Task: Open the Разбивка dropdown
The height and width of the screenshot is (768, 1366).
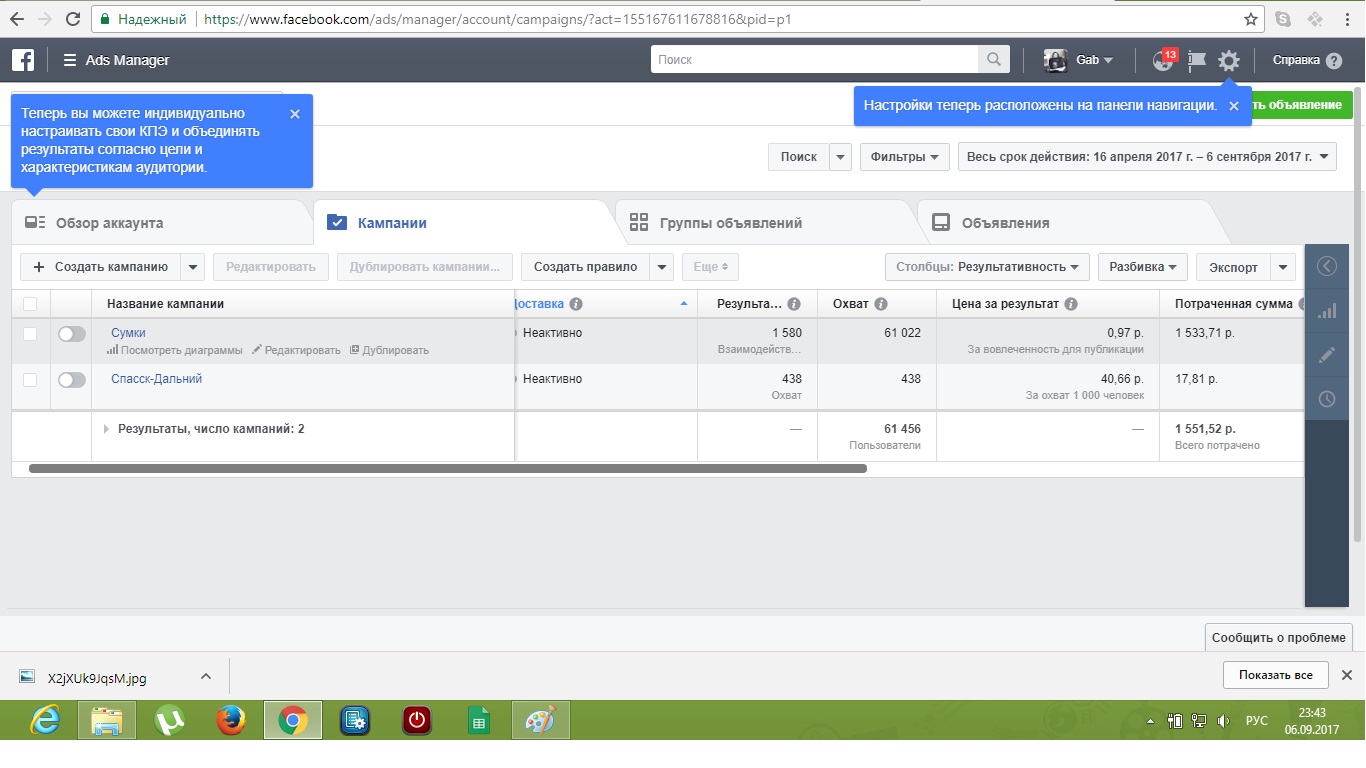Action: [1143, 267]
